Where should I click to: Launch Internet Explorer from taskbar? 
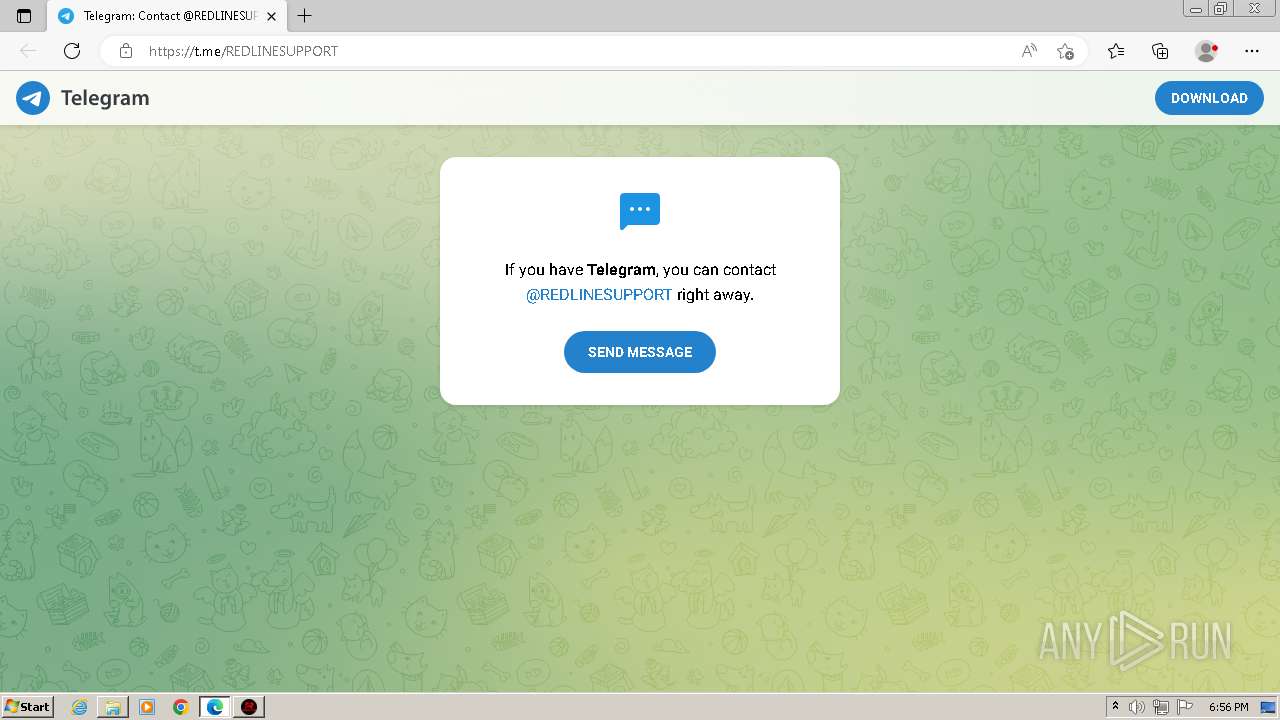pos(80,707)
